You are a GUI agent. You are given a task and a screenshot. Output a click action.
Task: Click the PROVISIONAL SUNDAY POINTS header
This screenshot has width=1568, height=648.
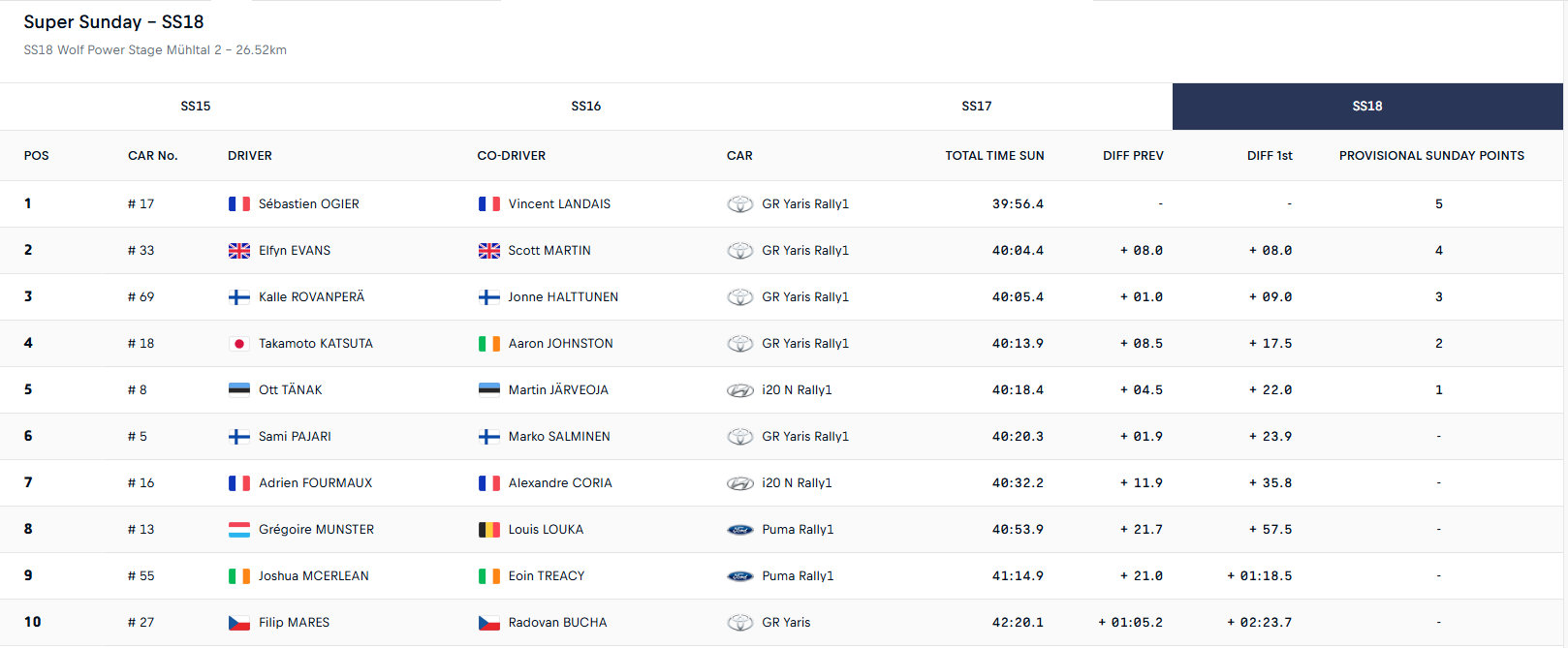(1431, 156)
